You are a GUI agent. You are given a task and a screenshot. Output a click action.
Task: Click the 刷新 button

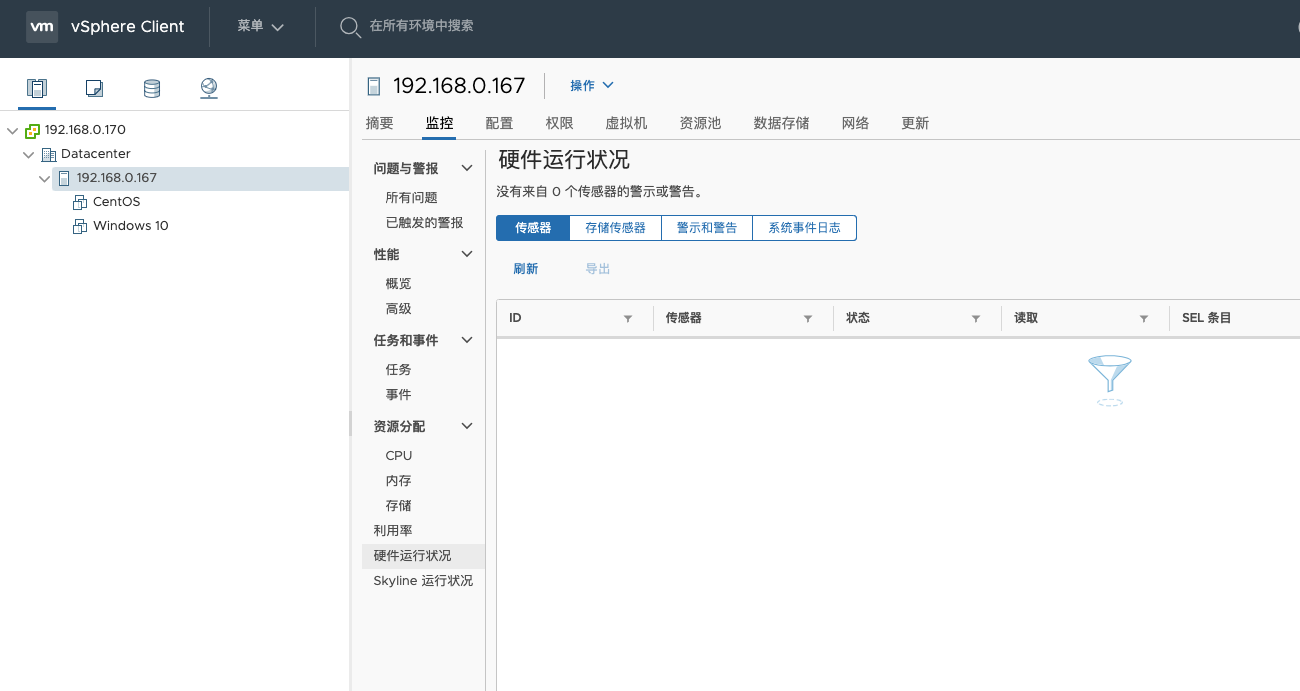(525, 269)
